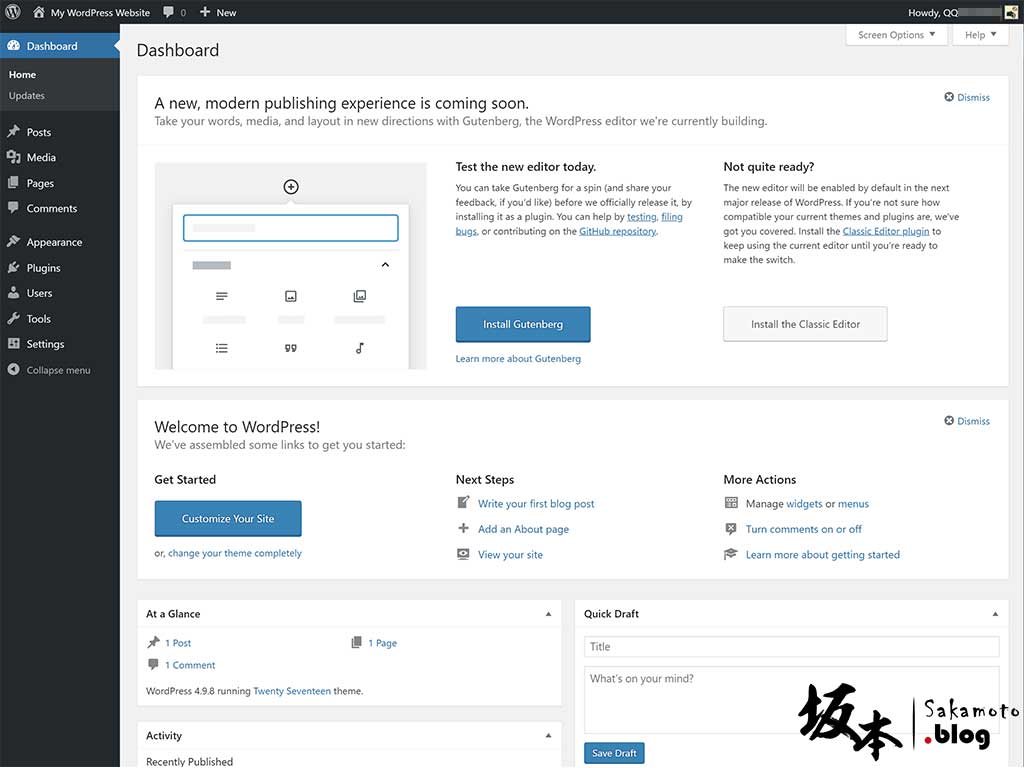Screen dimensions: 1024x768
Task: Click the list block icon in Gutenberg preview
Action: 222,348
